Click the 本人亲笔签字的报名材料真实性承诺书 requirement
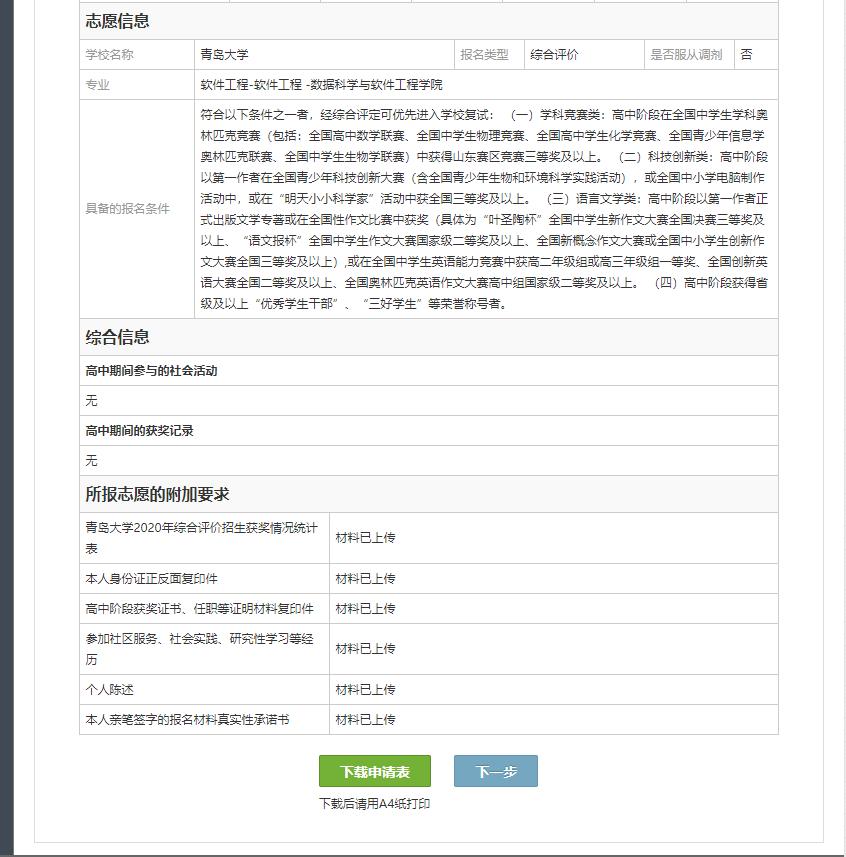Image resolution: width=846 pixels, height=857 pixels. [x=187, y=720]
